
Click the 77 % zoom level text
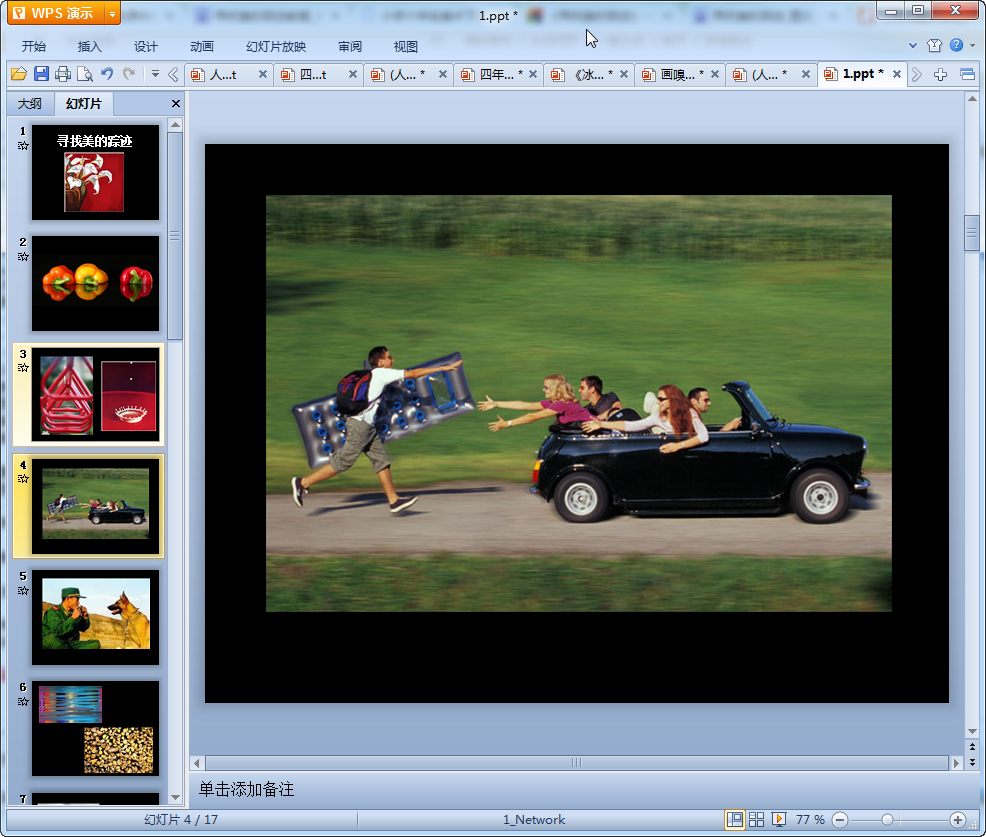(810, 819)
